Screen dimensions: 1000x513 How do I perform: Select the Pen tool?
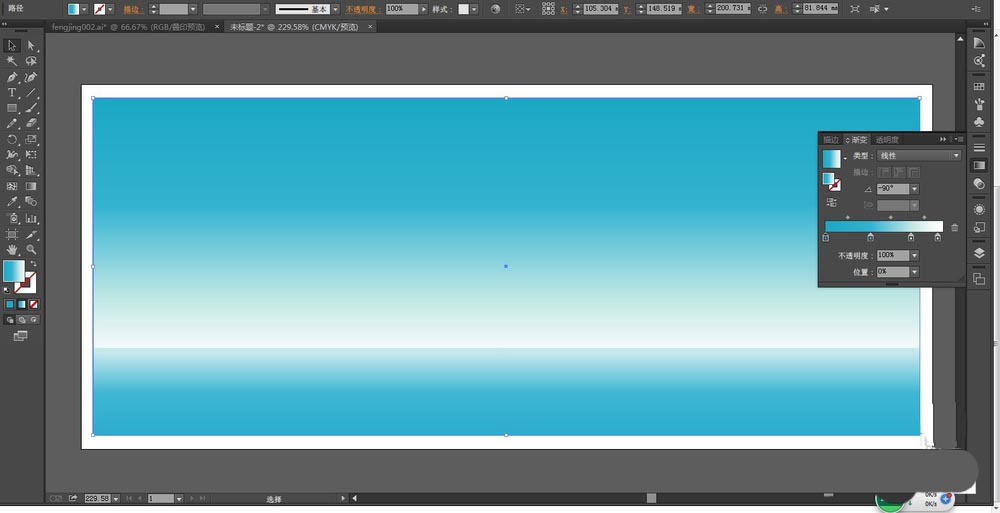point(11,77)
